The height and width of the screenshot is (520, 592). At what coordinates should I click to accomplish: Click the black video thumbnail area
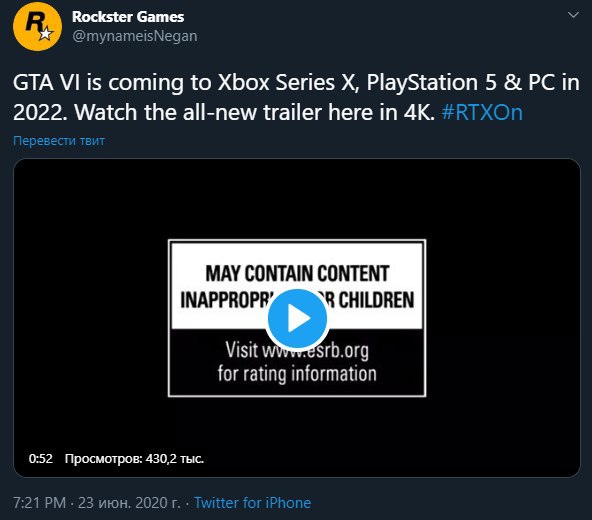click(297, 318)
